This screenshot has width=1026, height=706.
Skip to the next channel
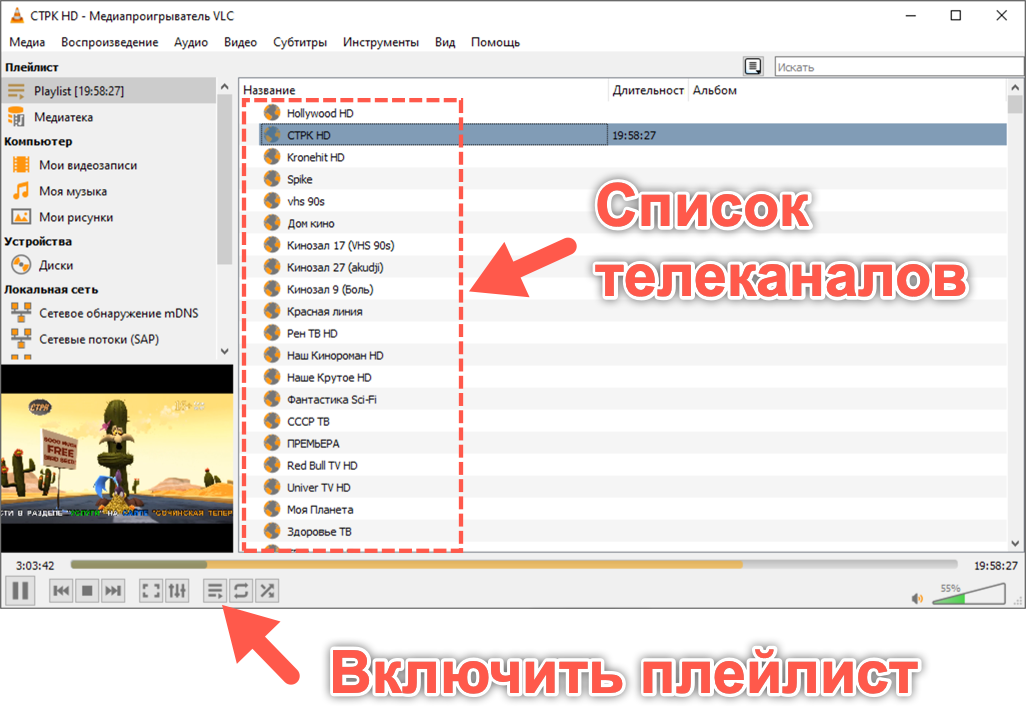coord(113,590)
